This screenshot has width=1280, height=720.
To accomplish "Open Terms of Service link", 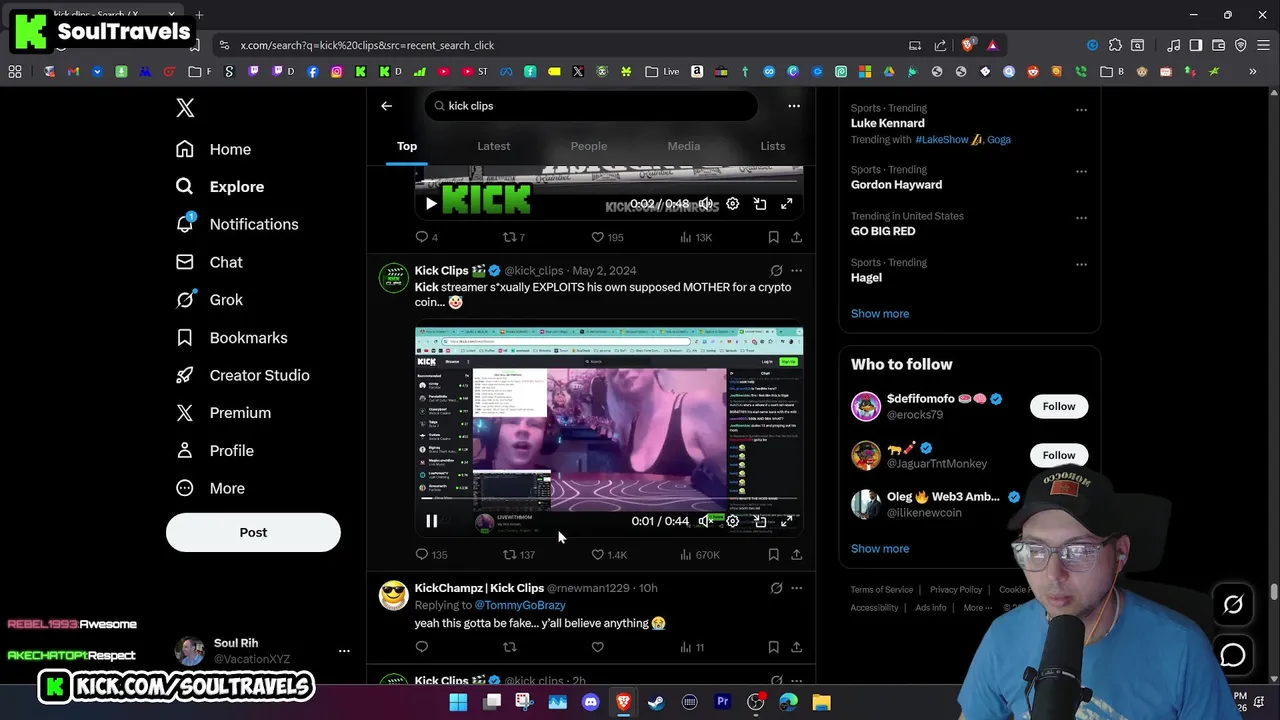I will 882,590.
